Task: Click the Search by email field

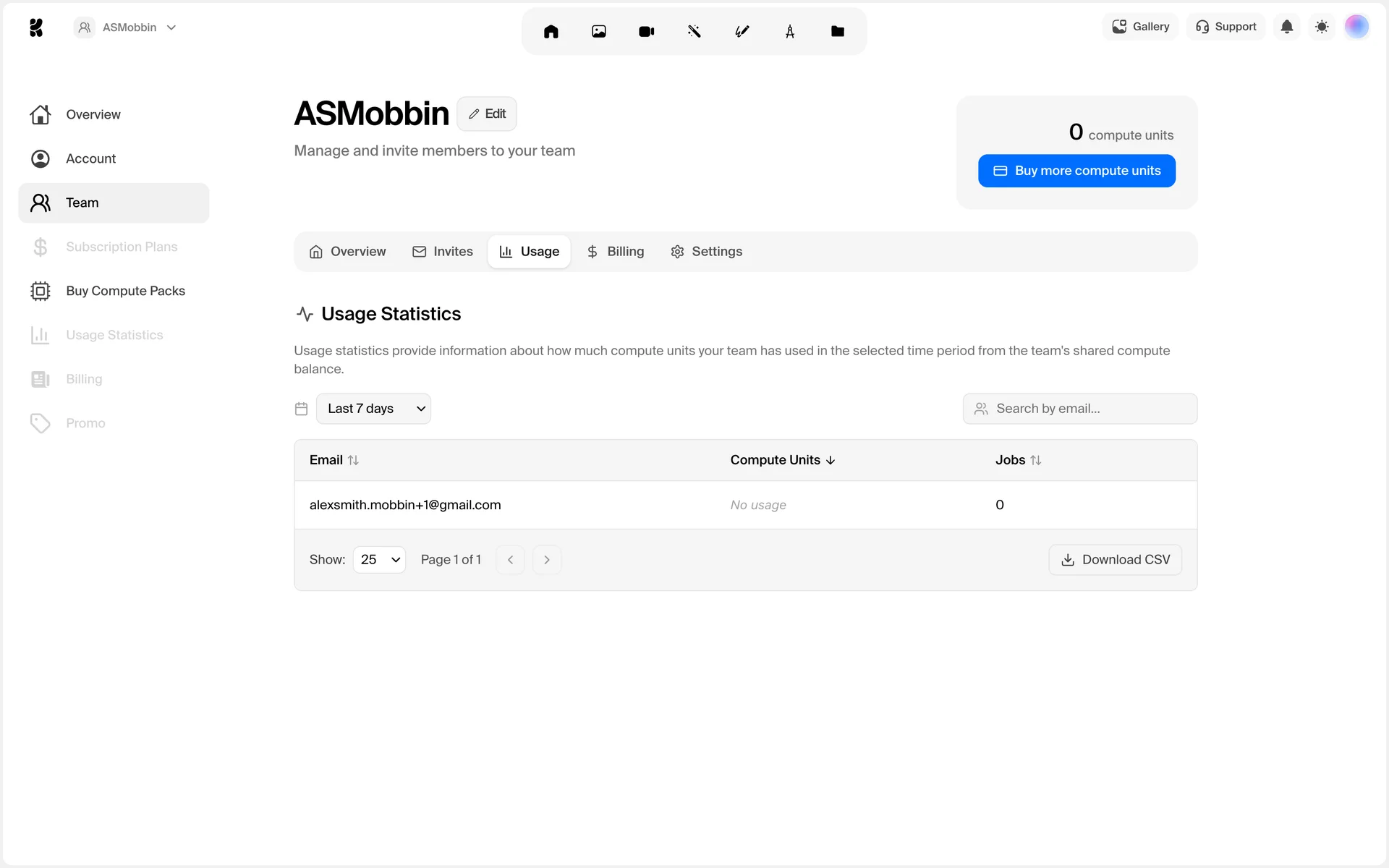Action: point(1079,409)
